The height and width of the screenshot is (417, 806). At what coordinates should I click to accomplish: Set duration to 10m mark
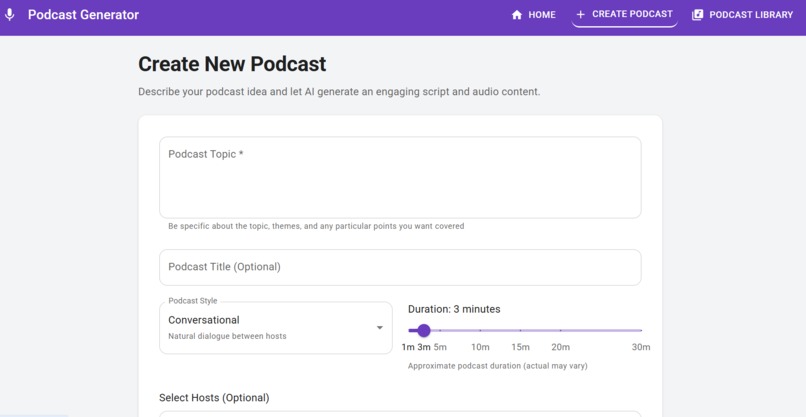click(480, 330)
